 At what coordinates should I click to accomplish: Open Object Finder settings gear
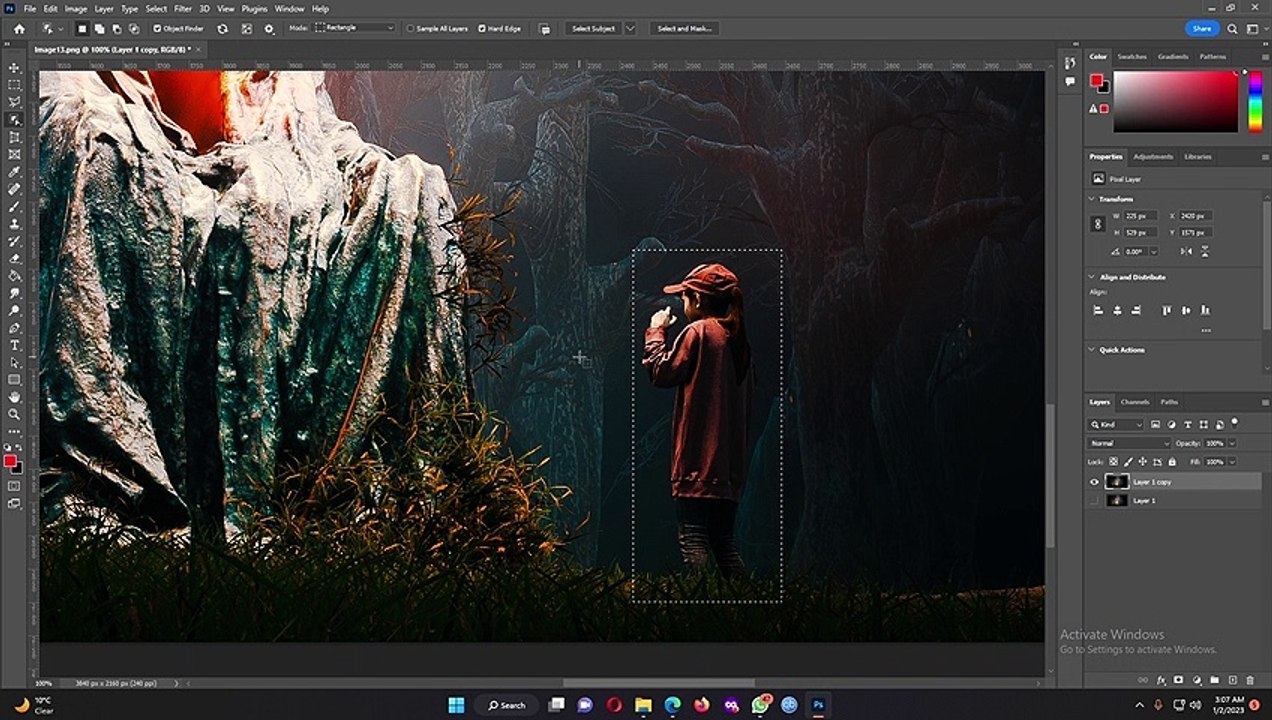pos(269,29)
